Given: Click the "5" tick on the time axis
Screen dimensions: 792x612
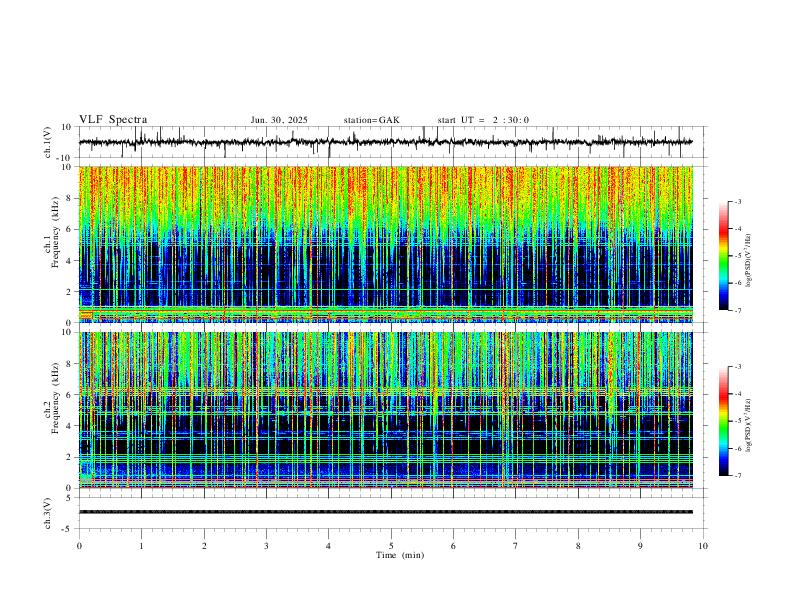Looking at the screenshot, I should pyautogui.click(x=391, y=546).
